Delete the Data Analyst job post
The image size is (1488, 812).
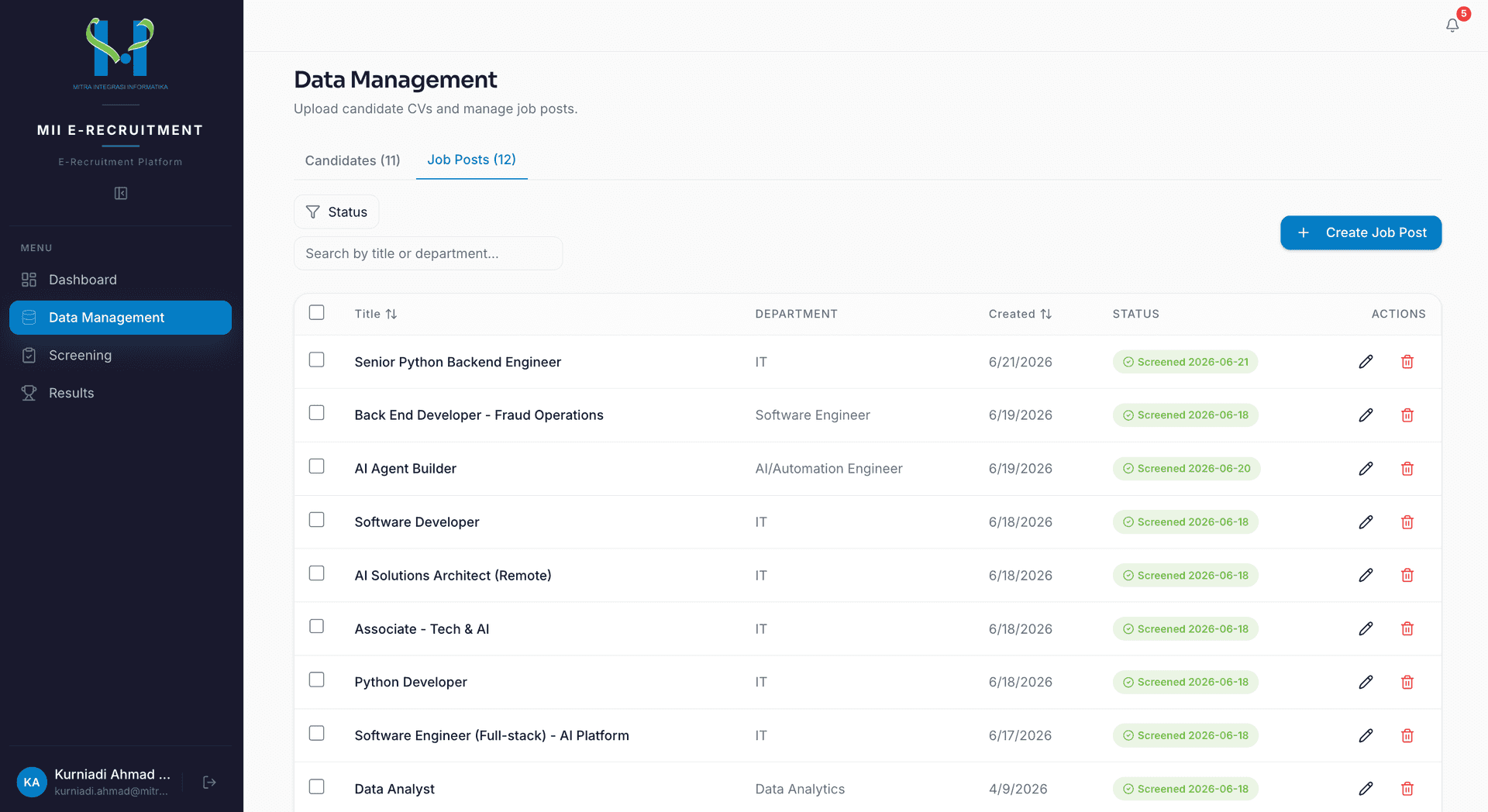pyautogui.click(x=1407, y=789)
